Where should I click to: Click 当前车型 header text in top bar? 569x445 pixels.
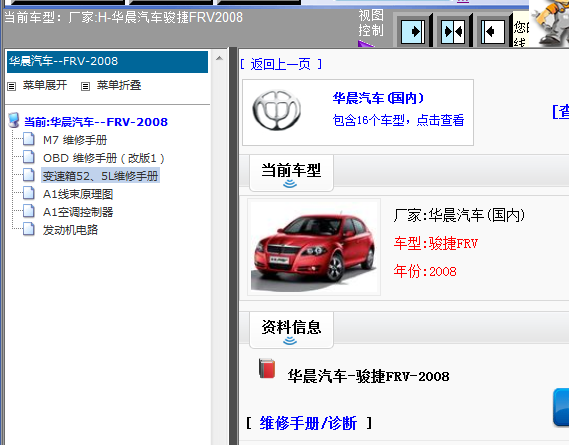pyautogui.click(x=123, y=17)
